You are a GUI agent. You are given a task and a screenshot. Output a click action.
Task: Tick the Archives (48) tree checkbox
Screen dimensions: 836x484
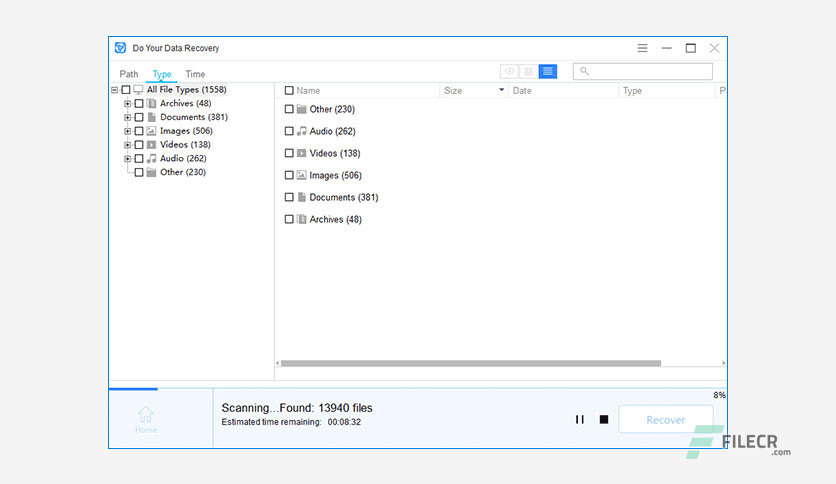coord(139,103)
